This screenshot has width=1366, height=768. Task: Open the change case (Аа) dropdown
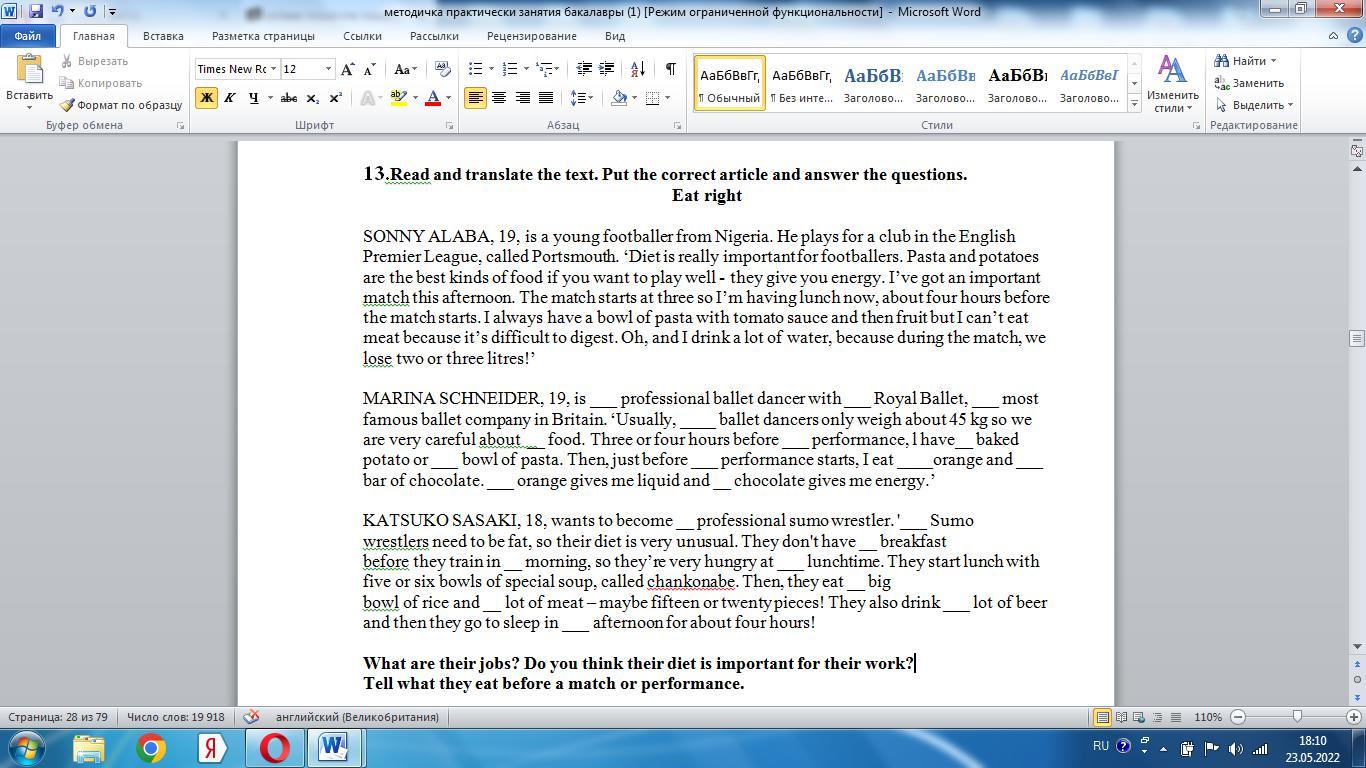[x=405, y=69]
